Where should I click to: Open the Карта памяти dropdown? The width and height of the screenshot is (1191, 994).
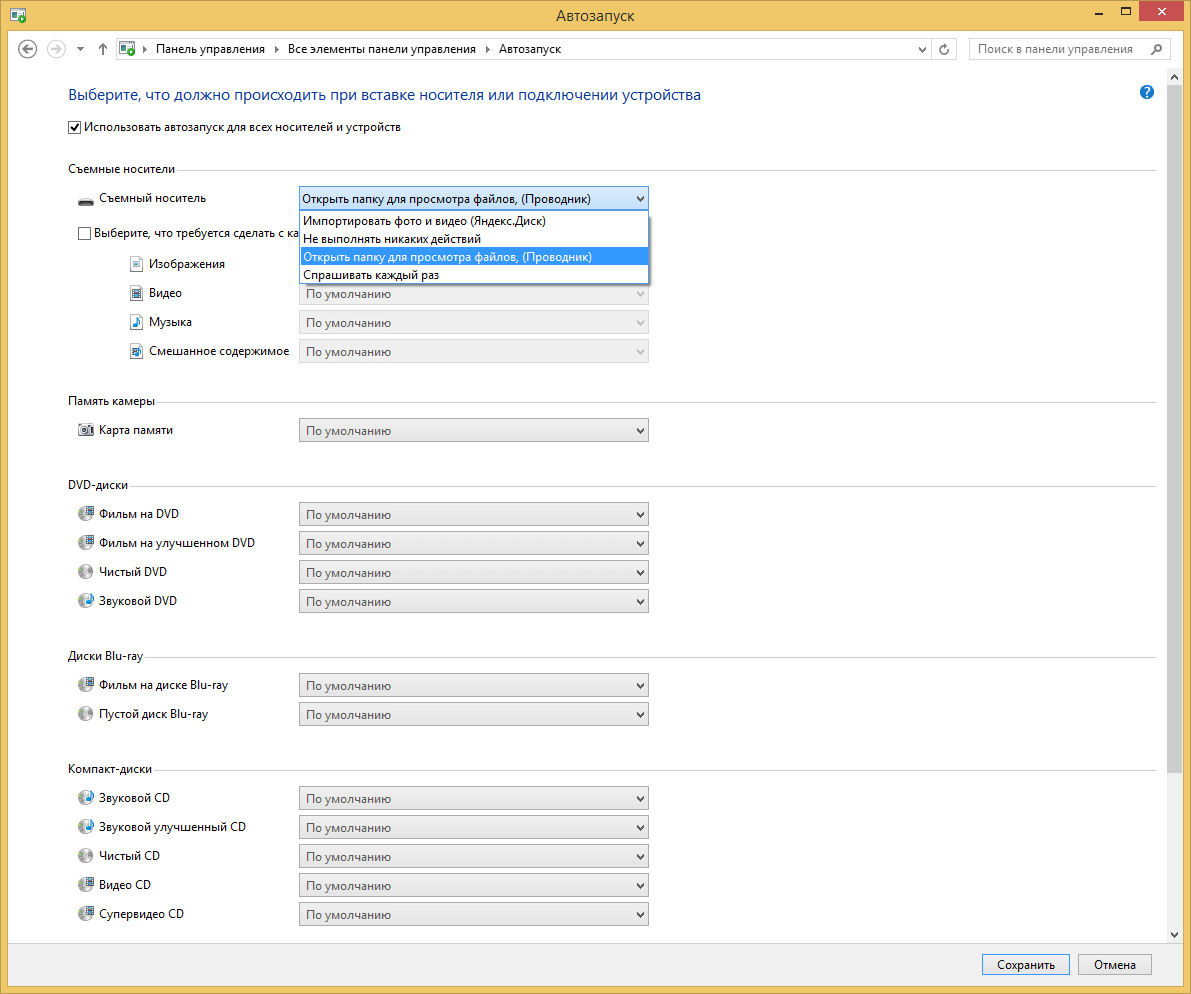[473, 431]
